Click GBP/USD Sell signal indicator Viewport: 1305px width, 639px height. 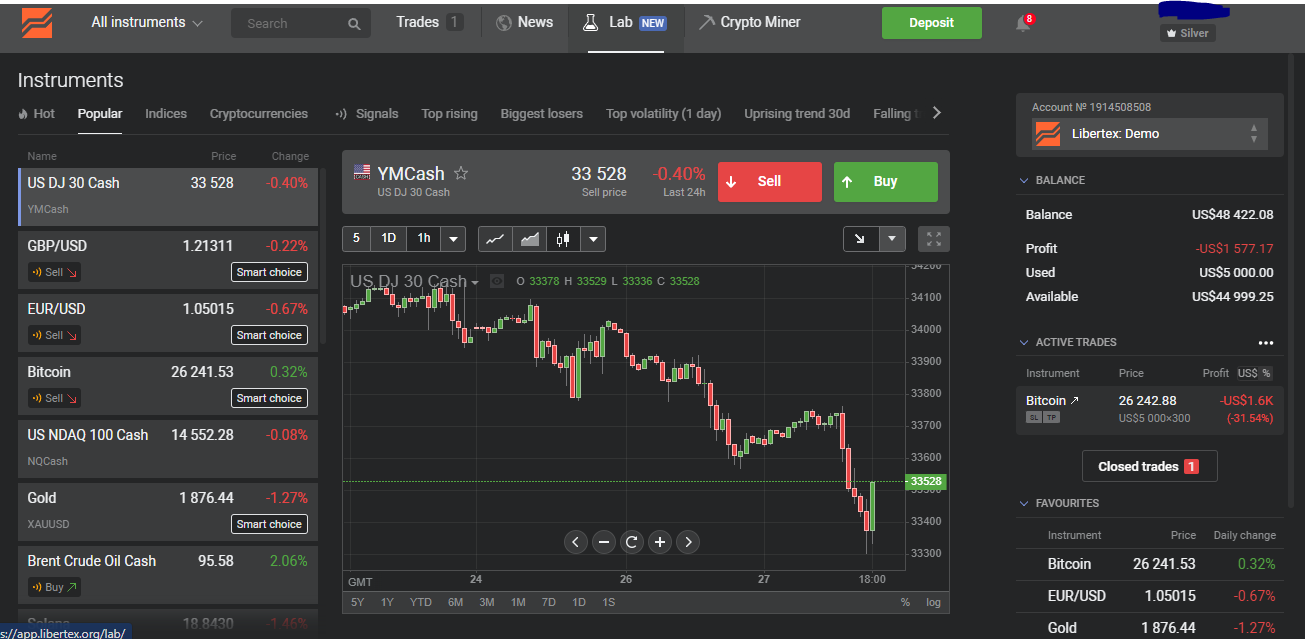[x=54, y=272]
